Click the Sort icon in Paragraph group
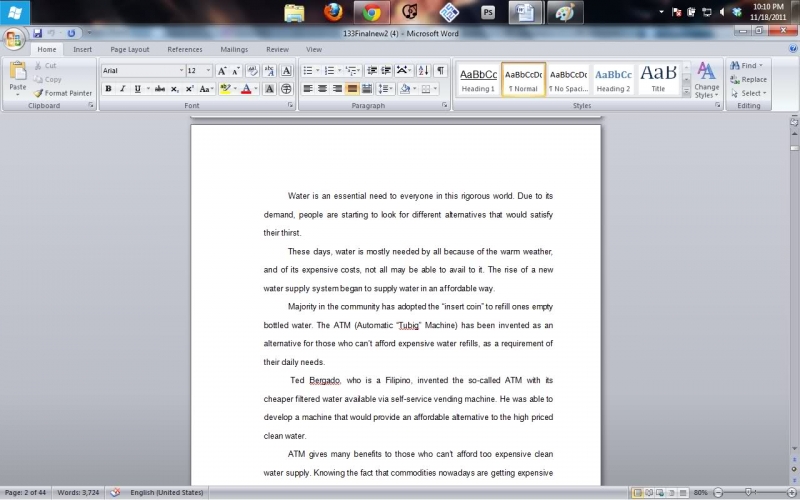Image resolution: width=800 pixels, height=500 pixels. [422, 71]
